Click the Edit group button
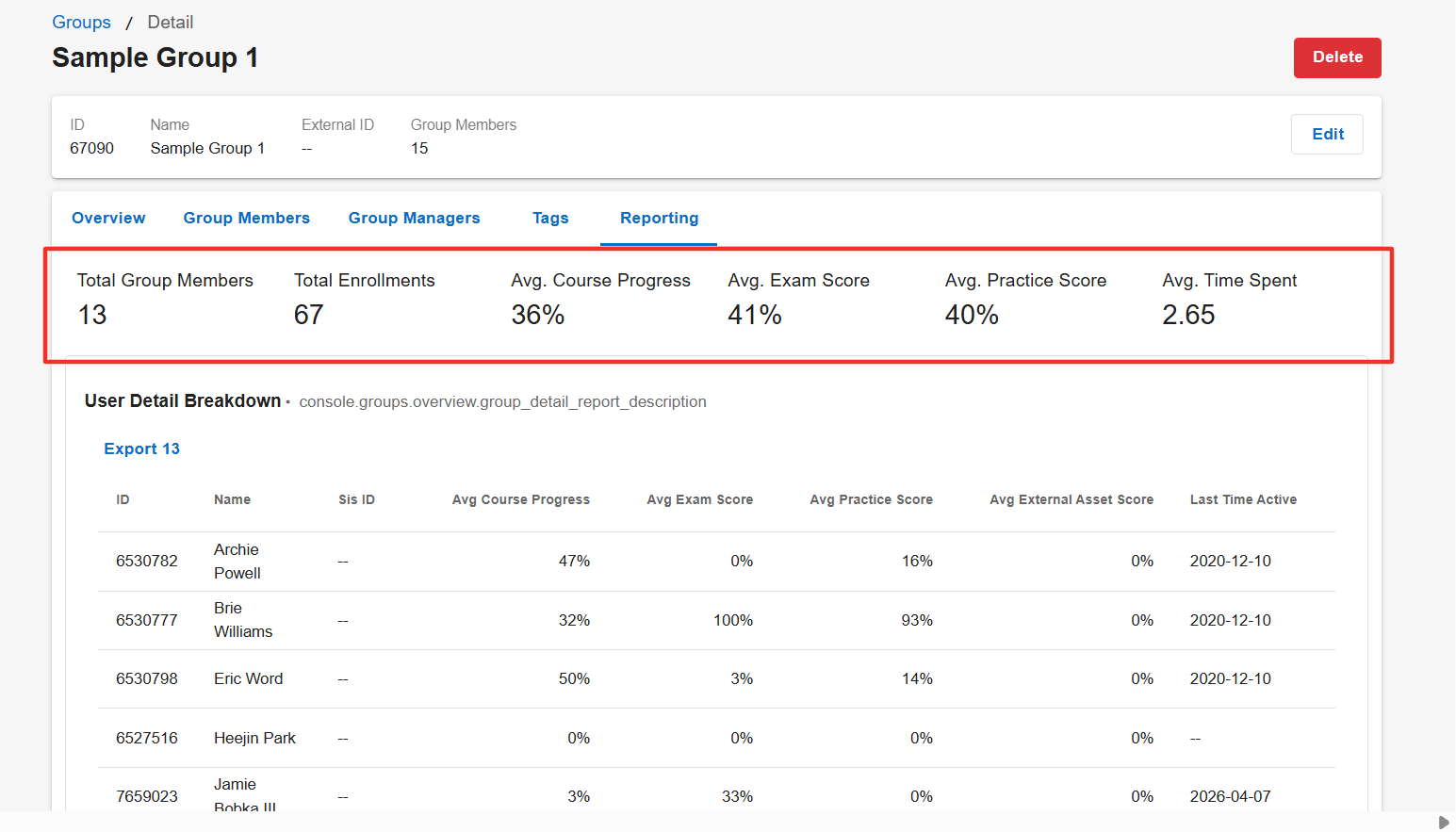 [1327, 134]
